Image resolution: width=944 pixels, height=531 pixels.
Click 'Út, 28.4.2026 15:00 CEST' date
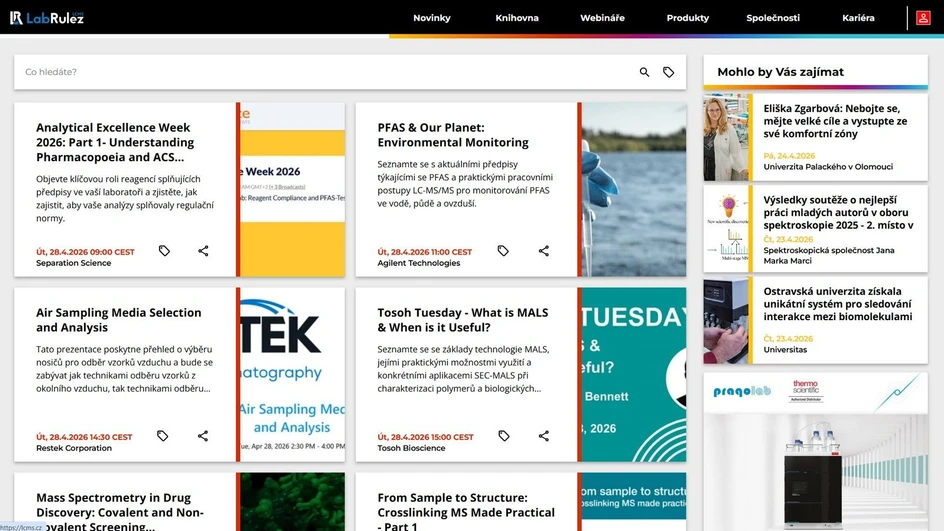coord(425,436)
